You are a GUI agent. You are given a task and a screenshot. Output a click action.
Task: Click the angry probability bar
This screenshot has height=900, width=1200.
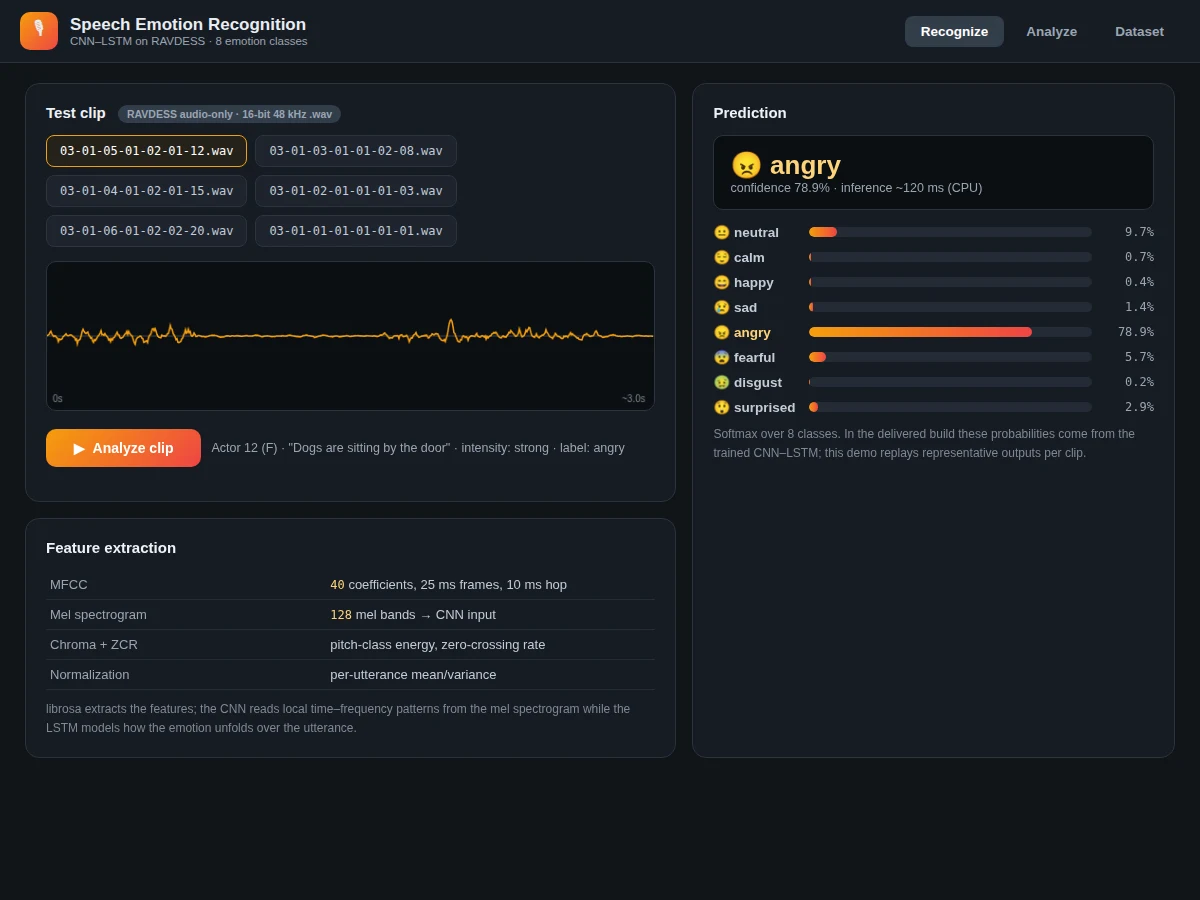click(950, 332)
